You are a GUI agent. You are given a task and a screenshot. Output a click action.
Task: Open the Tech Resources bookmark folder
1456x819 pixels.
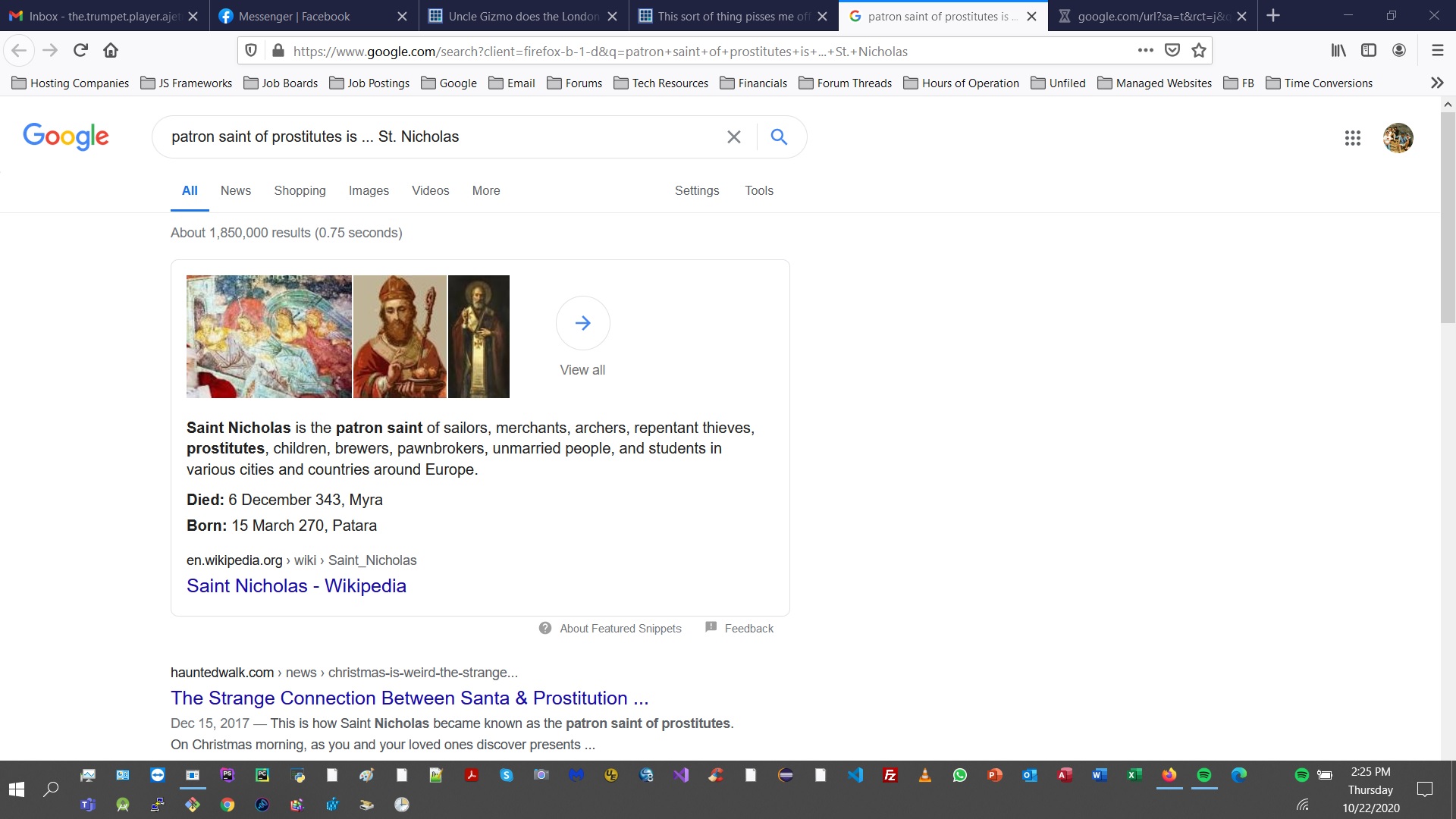(661, 83)
